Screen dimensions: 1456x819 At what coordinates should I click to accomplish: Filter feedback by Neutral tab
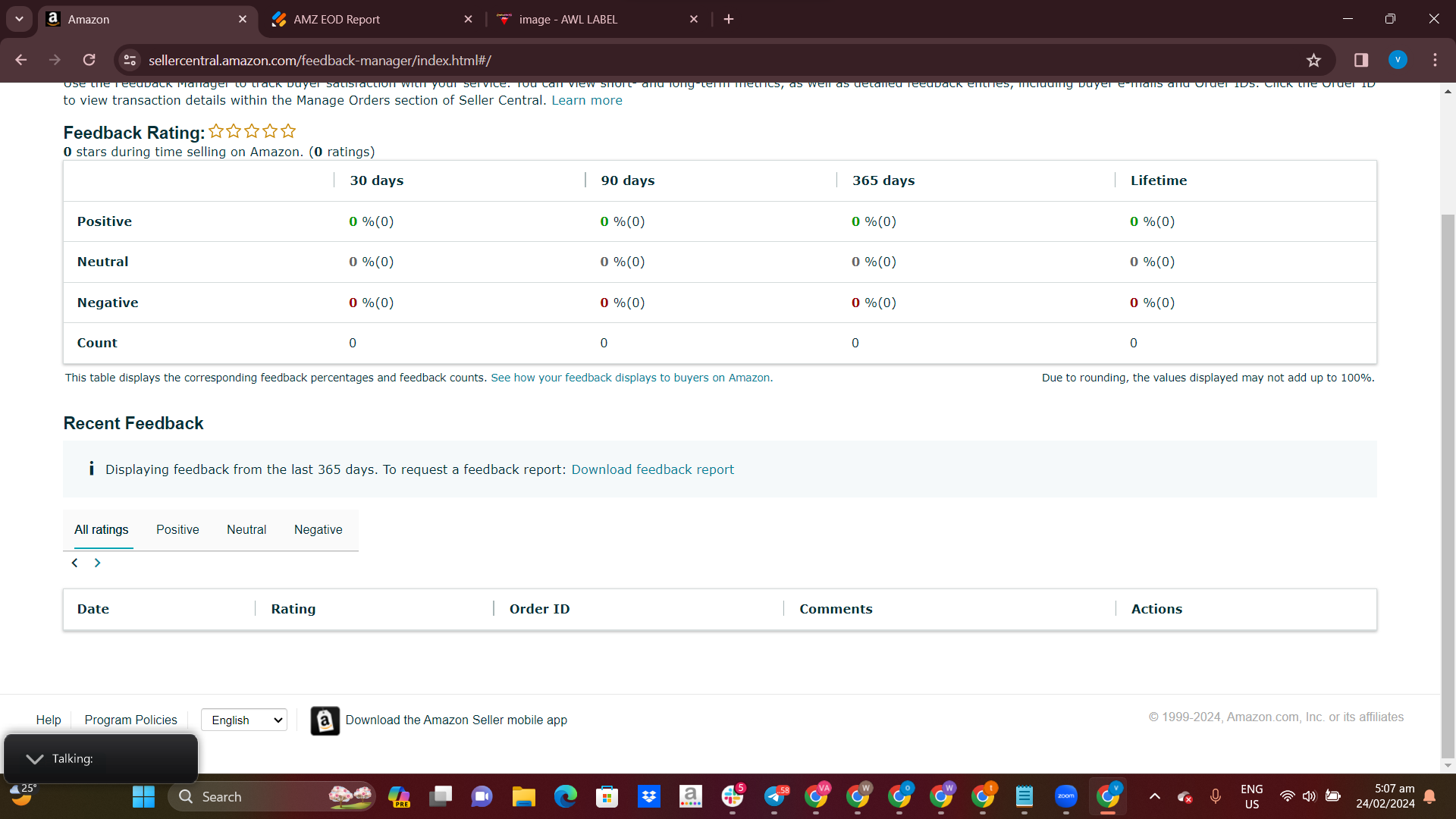coord(246,529)
